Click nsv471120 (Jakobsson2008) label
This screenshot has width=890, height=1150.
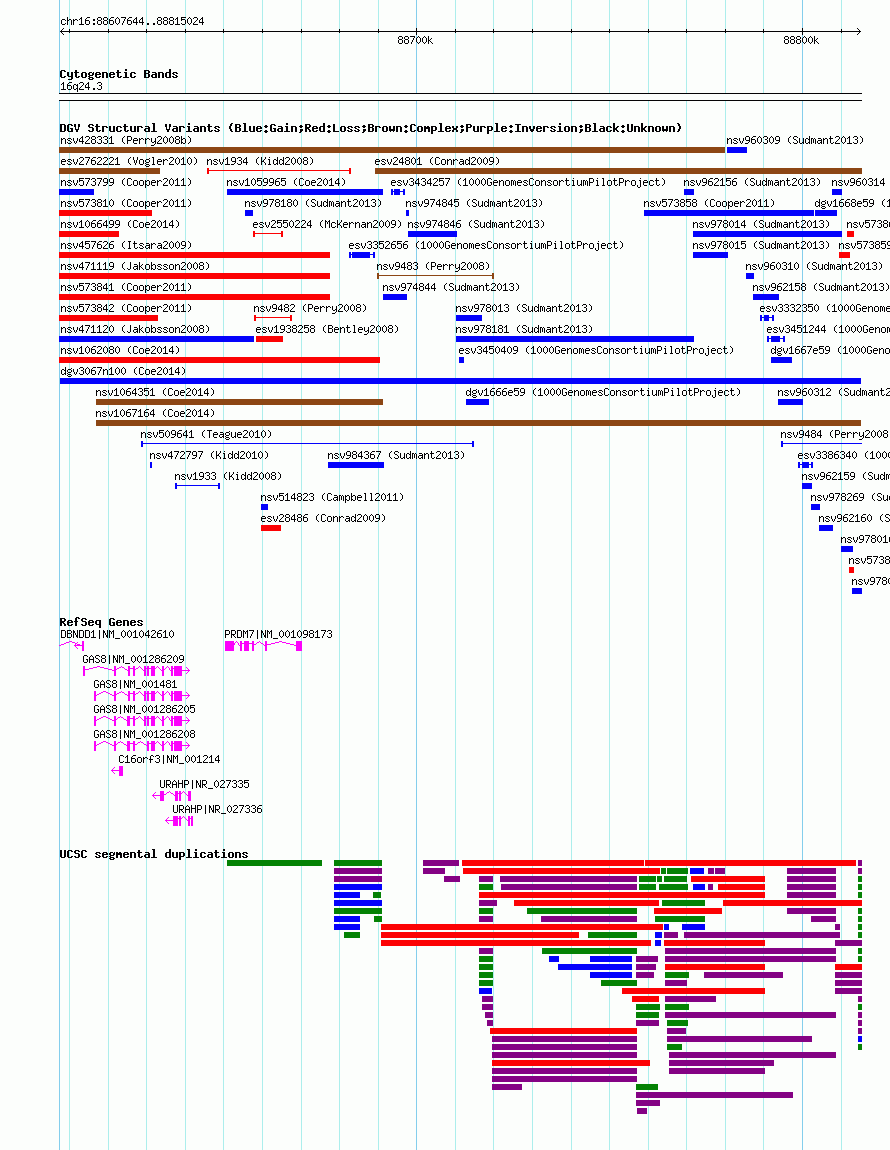[135, 329]
